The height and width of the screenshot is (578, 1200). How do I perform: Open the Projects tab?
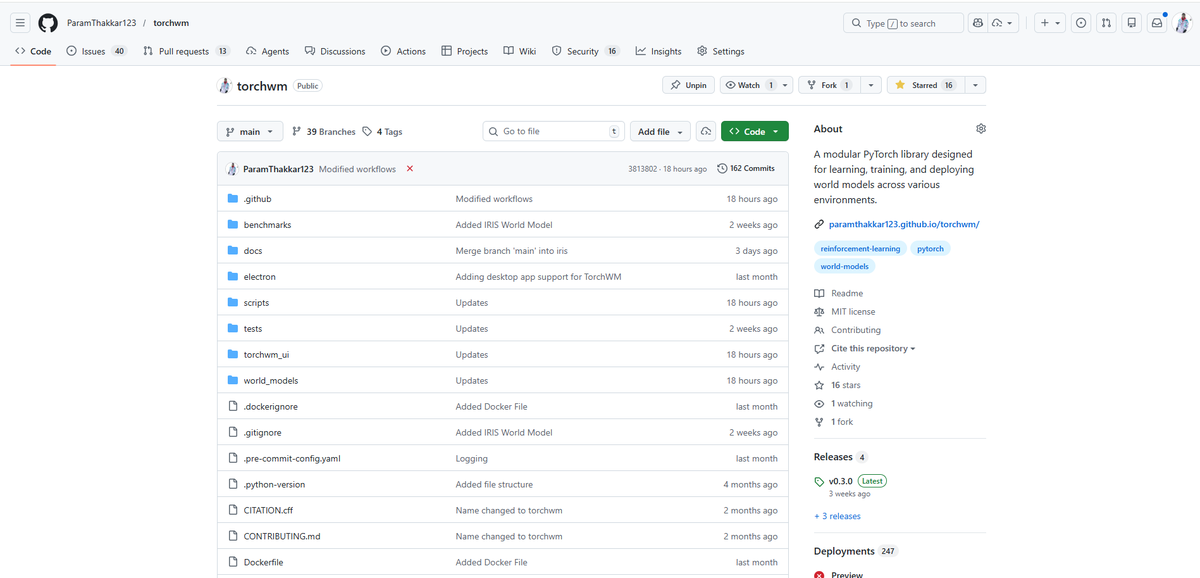coord(465,51)
